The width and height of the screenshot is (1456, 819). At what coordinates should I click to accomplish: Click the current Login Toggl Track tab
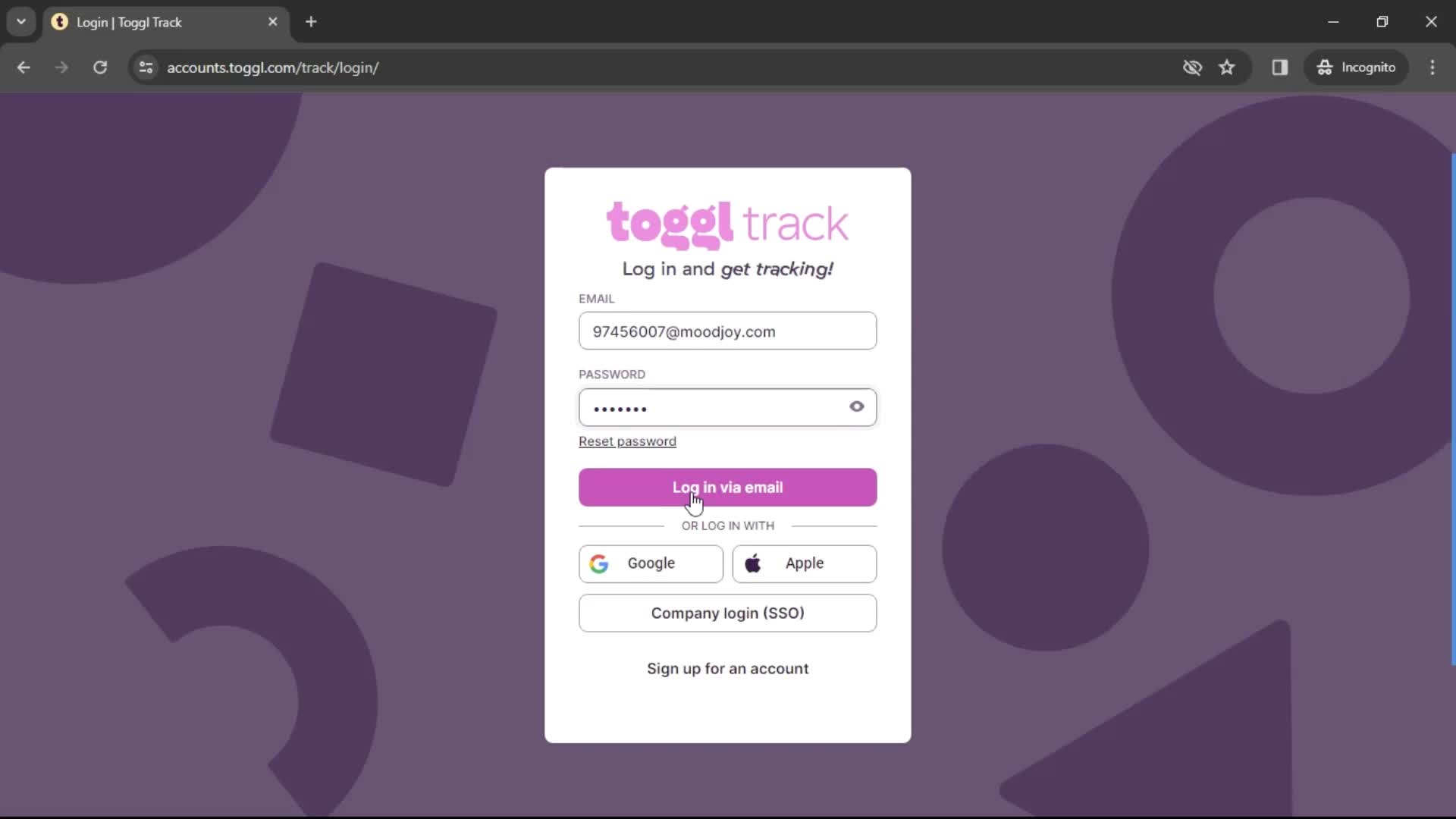coord(164,22)
